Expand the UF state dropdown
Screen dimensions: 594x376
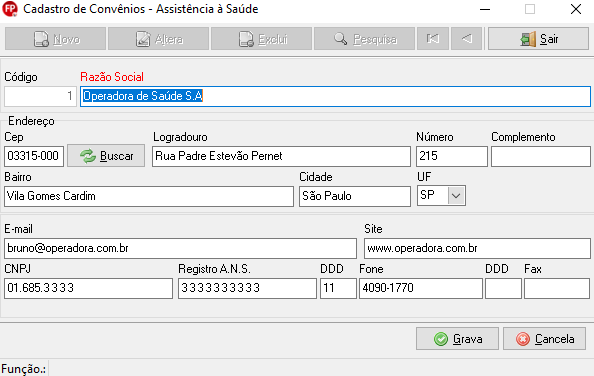[x=456, y=196]
